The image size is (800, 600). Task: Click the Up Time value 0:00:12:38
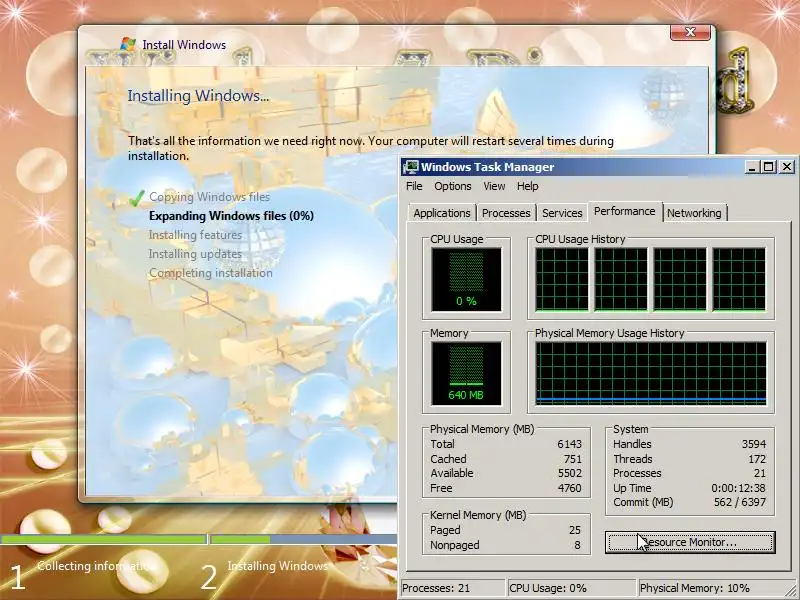738,488
